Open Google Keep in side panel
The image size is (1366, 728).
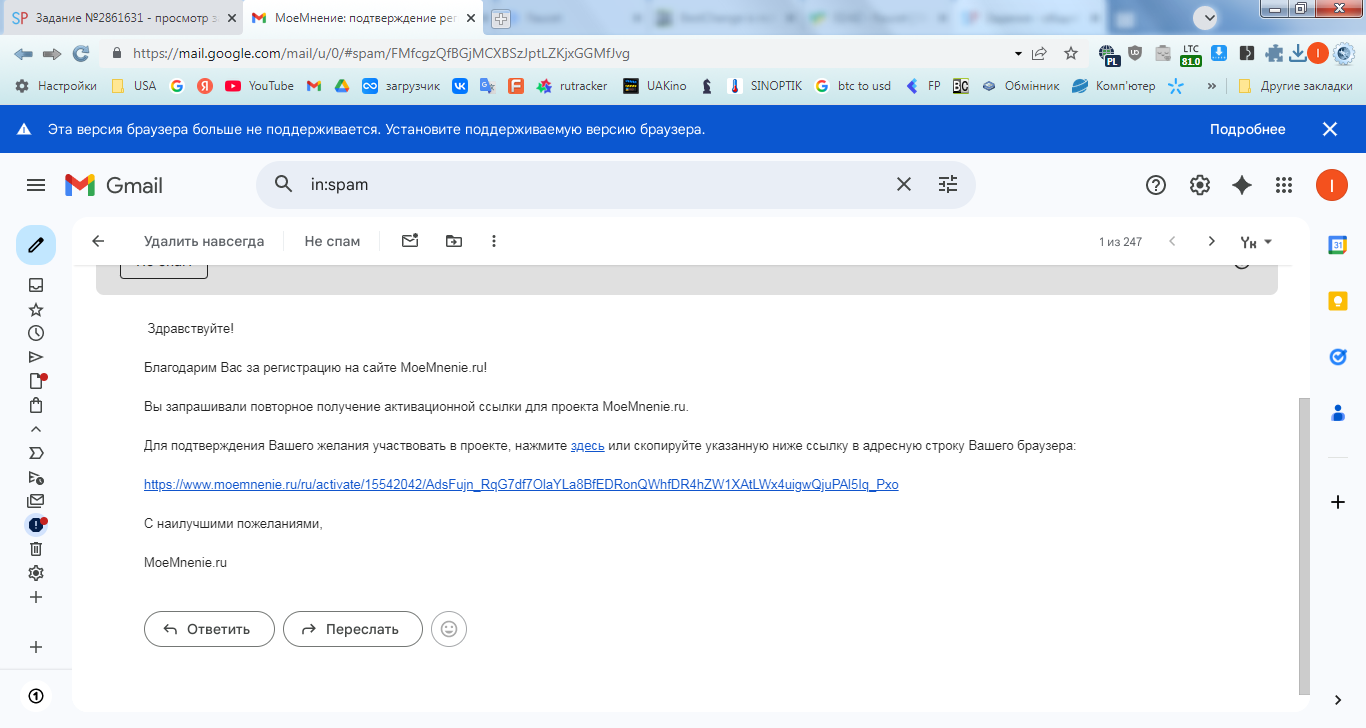coord(1338,301)
